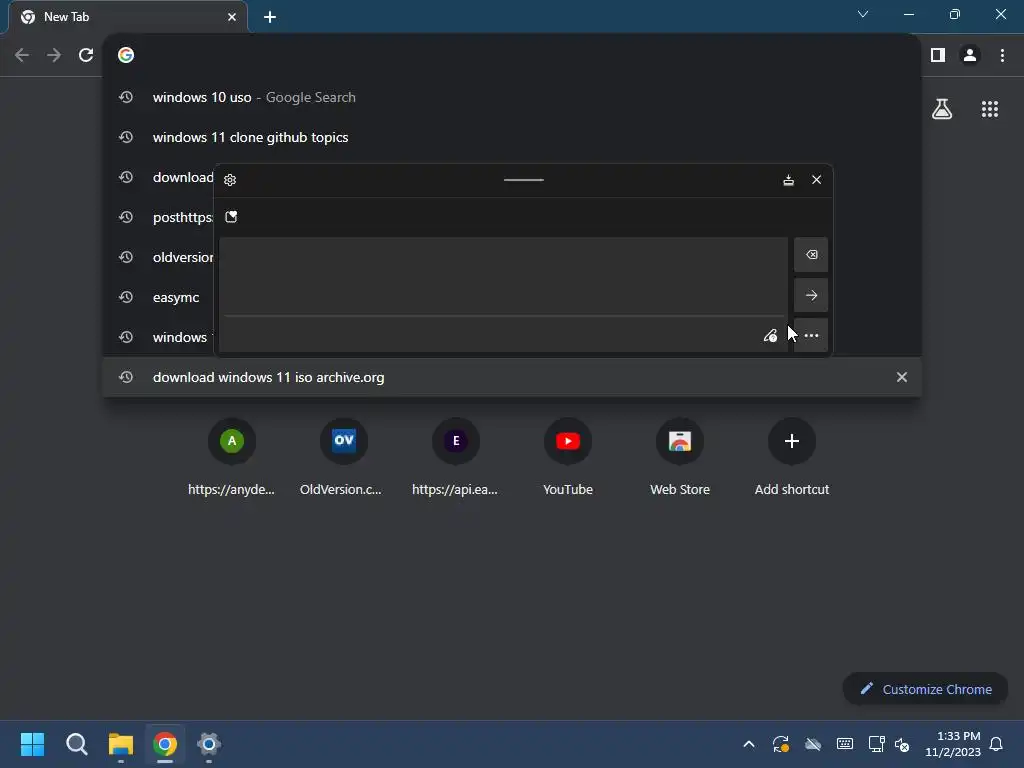Tap the Enter arrow button in handwriting panel

tap(811, 295)
